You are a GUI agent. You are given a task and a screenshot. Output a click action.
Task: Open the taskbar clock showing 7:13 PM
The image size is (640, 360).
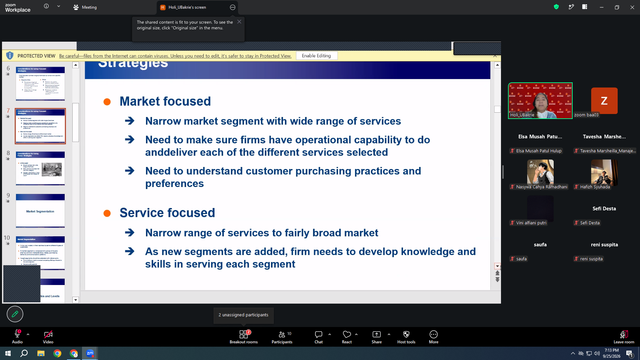point(611,353)
